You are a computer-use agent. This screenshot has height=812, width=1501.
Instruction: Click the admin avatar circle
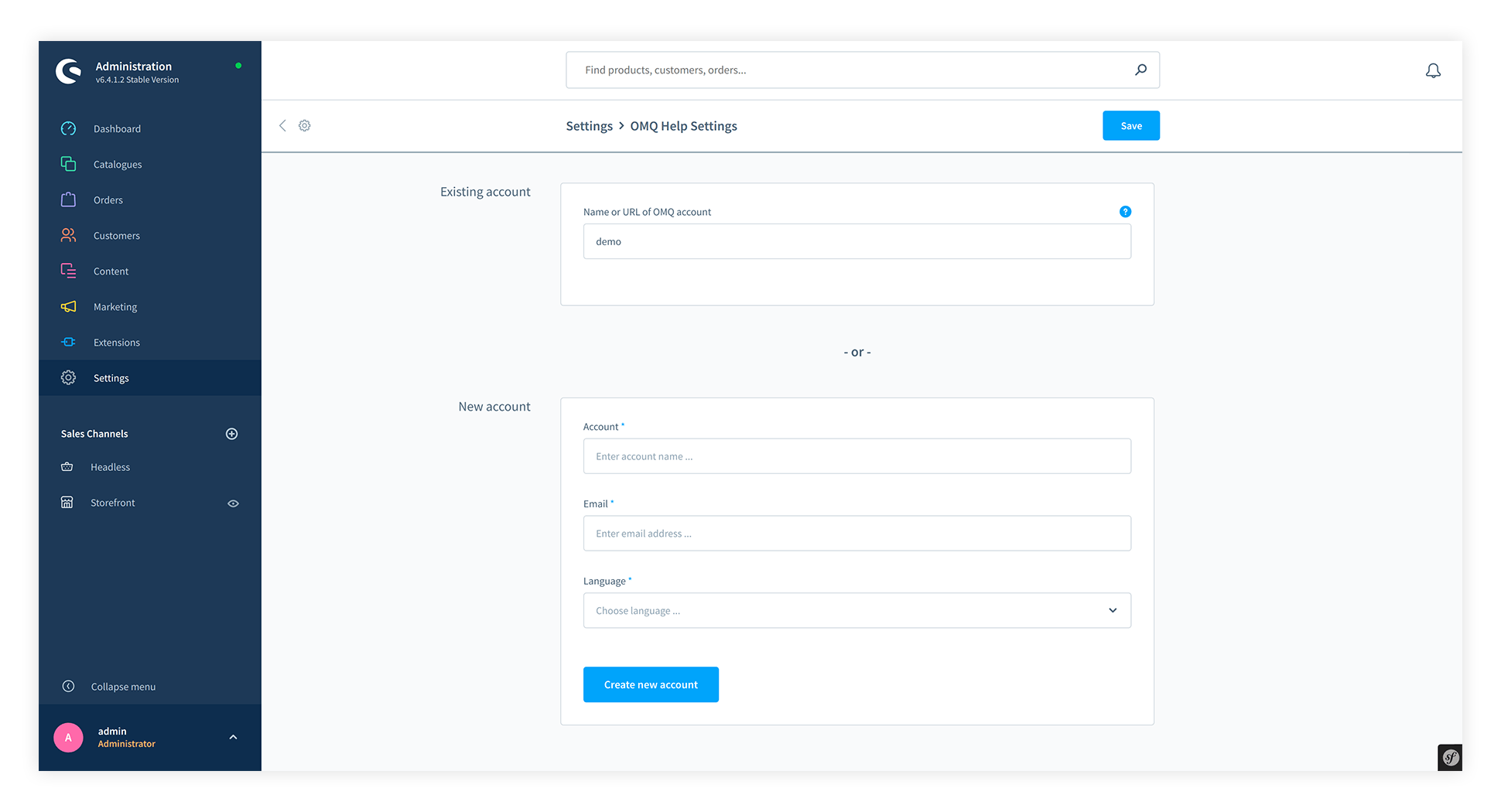pos(68,738)
